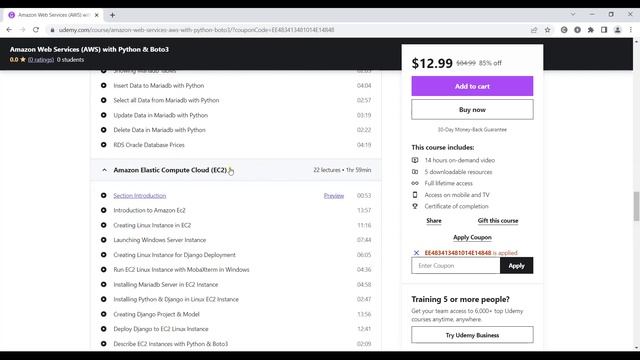Image resolution: width=640 pixels, height=360 pixels.
Task: Open Chrome three-dot menu
Action: tap(631, 30)
